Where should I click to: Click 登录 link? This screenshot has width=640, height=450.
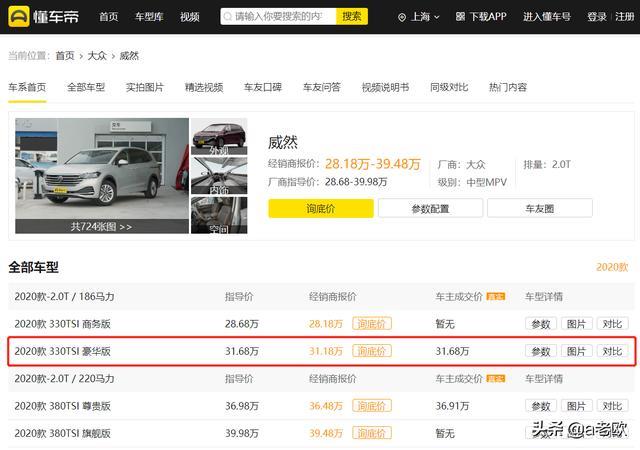point(597,17)
